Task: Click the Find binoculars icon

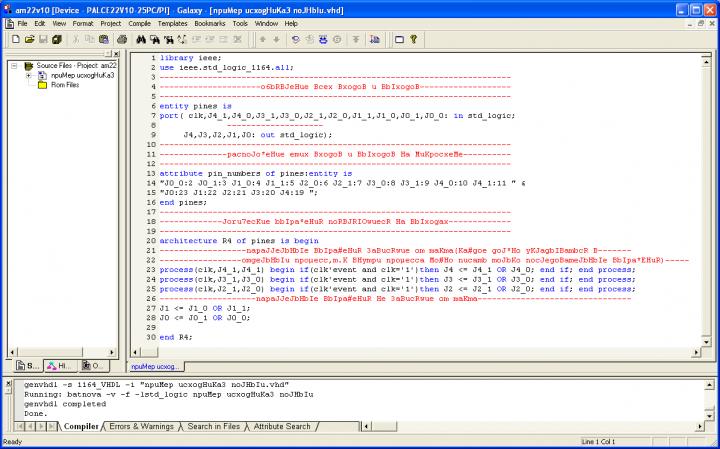Action: coord(141,39)
